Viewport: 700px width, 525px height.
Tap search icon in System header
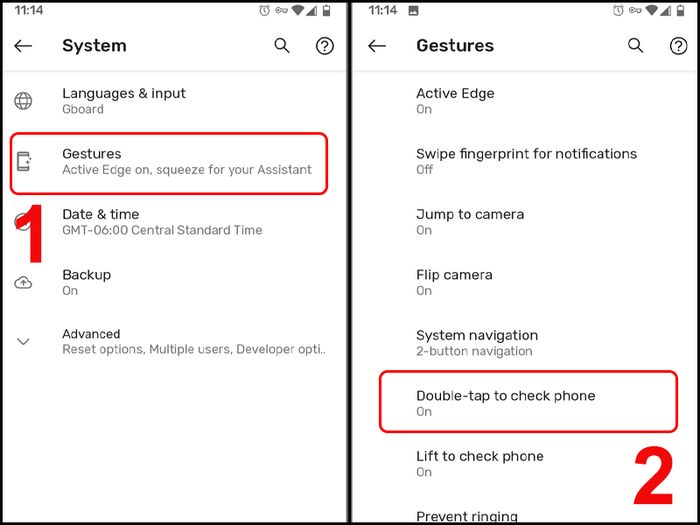click(282, 46)
